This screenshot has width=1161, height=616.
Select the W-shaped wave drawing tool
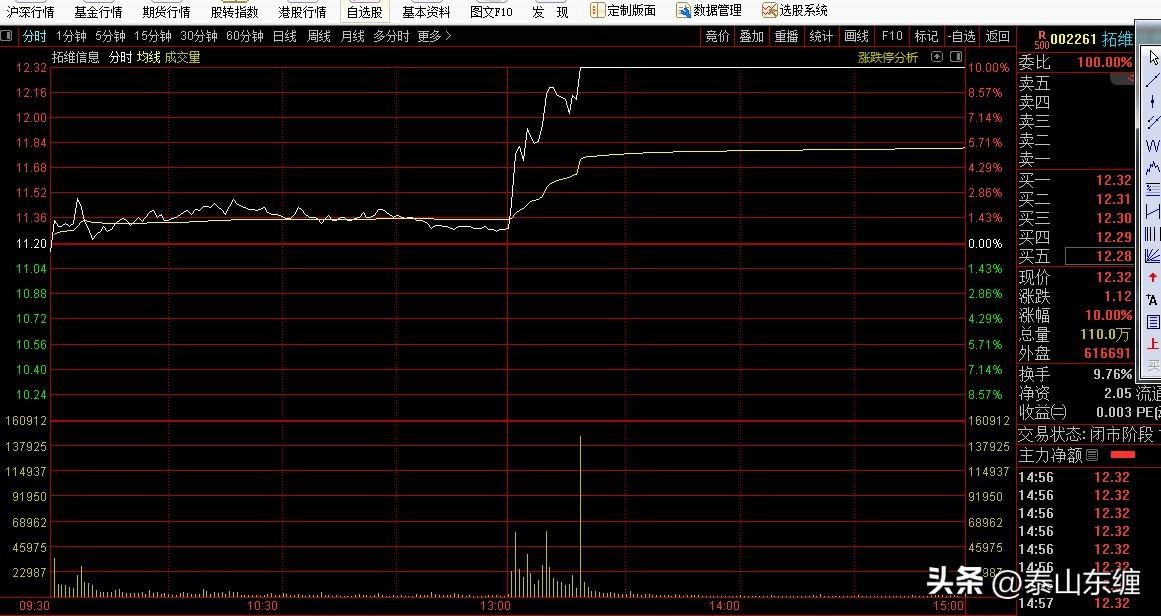[1153, 145]
